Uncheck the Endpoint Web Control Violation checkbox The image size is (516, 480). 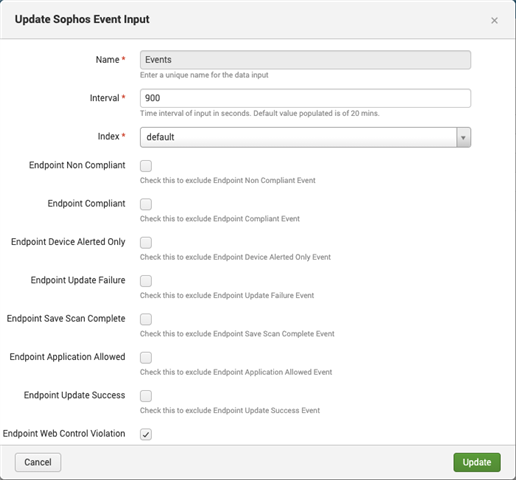[146, 434]
